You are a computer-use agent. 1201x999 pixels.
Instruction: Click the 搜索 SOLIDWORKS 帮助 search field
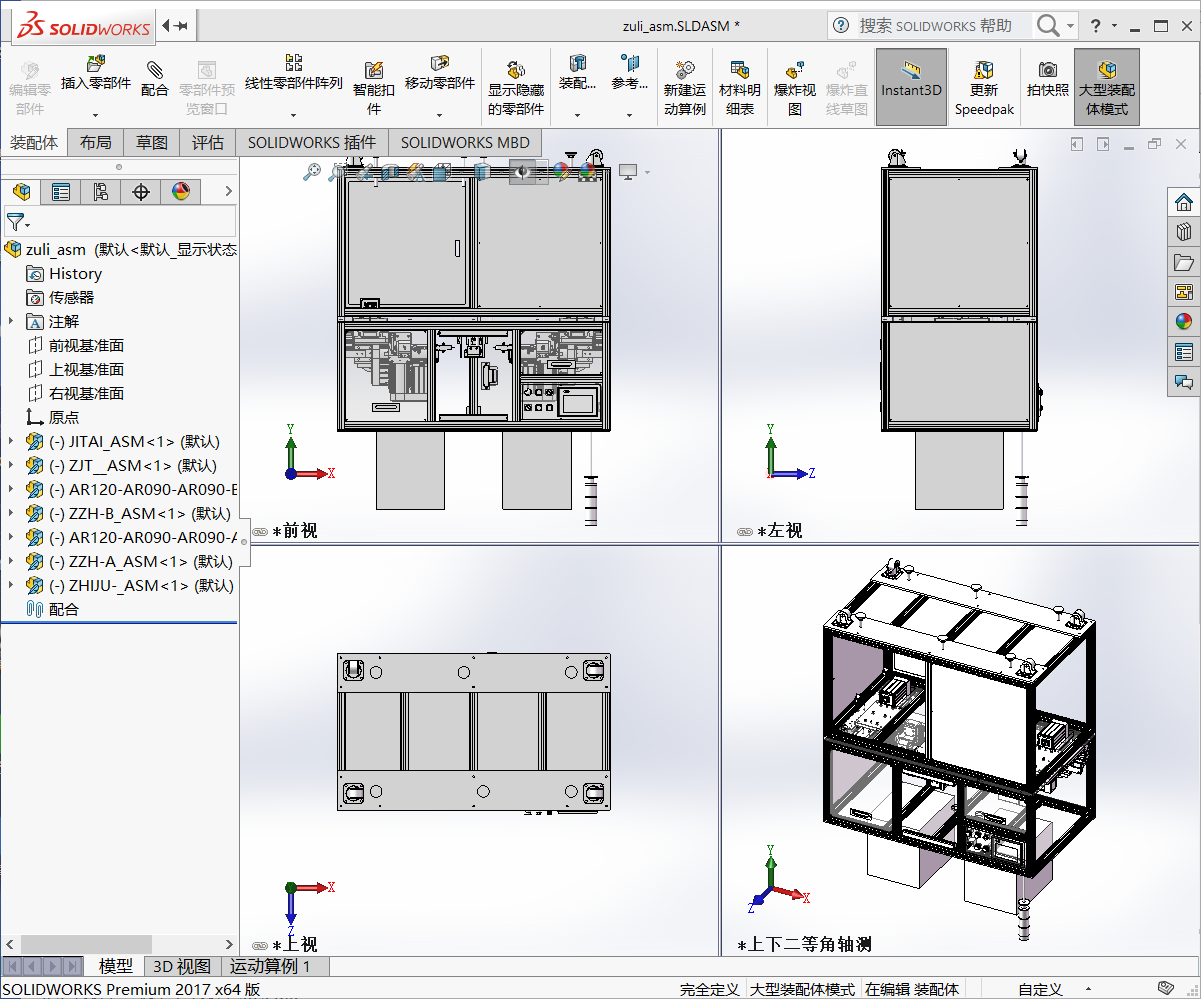pyautogui.click(x=940, y=24)
